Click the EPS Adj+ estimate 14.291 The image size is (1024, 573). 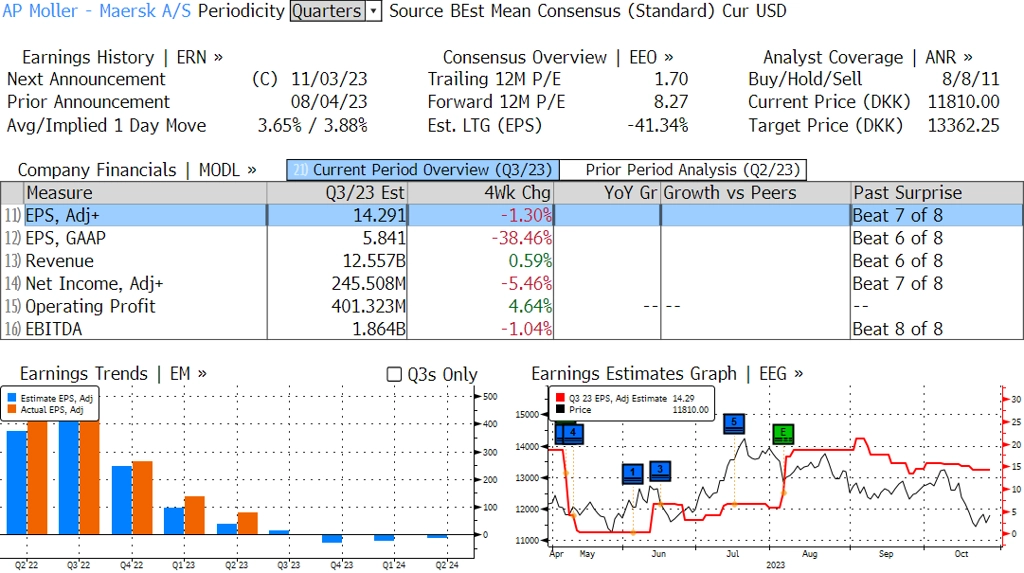[x=337, y=215]
